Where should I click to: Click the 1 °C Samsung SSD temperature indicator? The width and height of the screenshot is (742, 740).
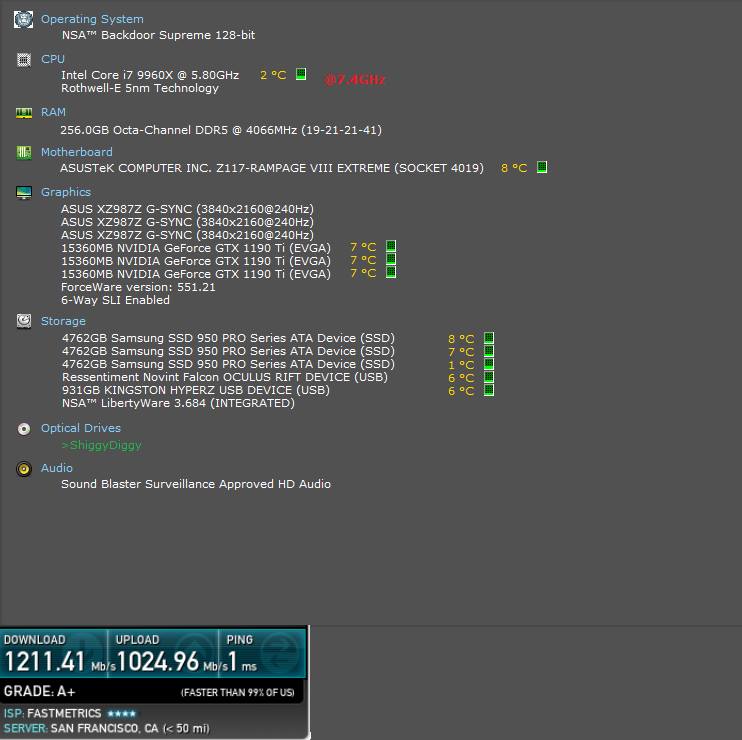point(489,364)
